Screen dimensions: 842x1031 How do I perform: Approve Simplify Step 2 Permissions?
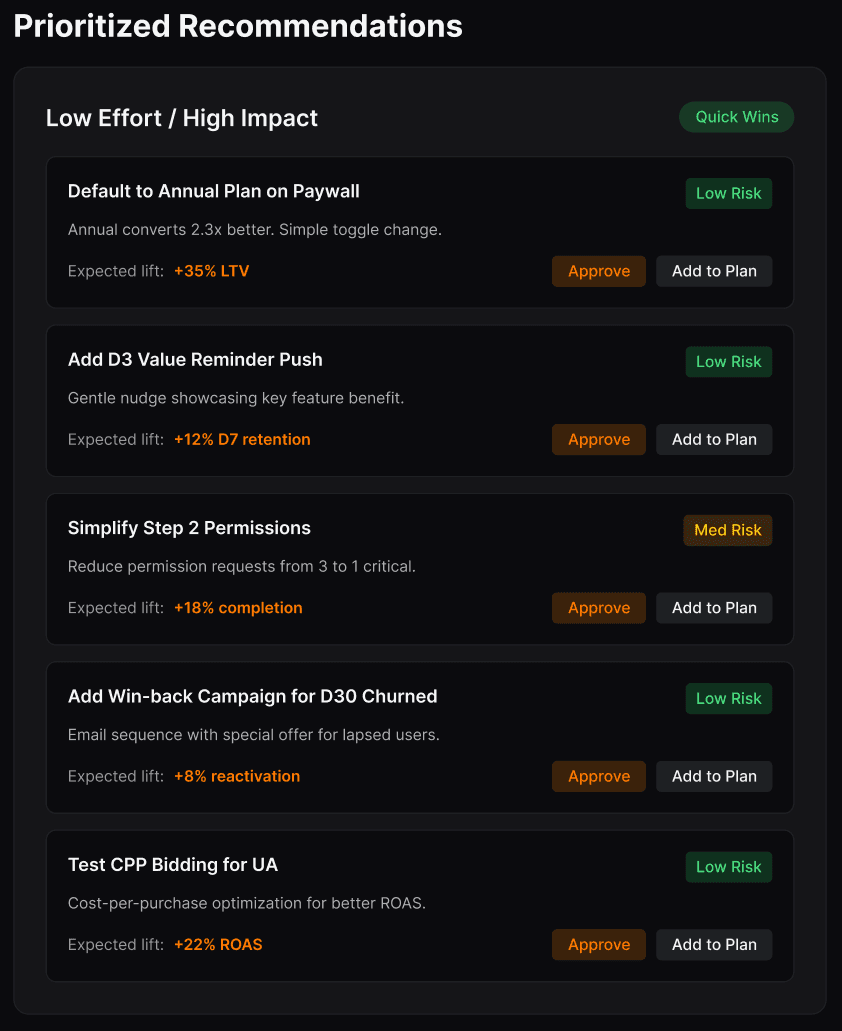click(x=599, y=608)
